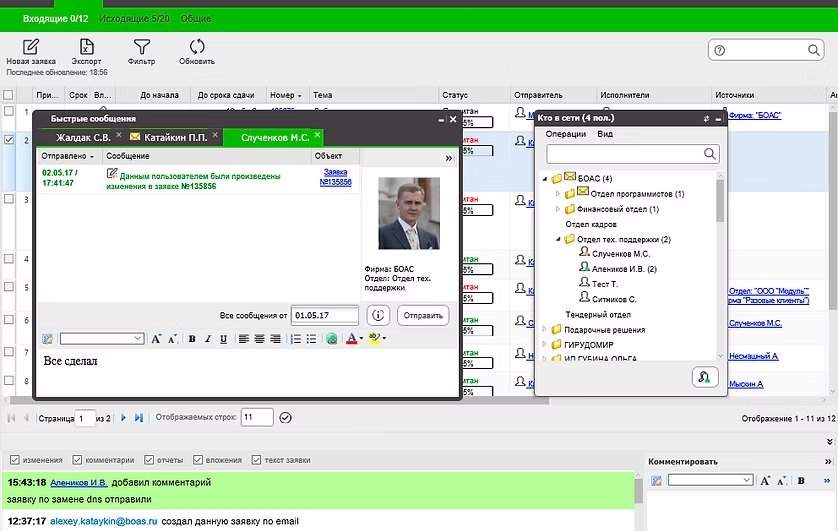Expand Финансовый отдел (1) node
Image resolution: width=838 pixels, height=531 pixels.
(x=558, y=209)
